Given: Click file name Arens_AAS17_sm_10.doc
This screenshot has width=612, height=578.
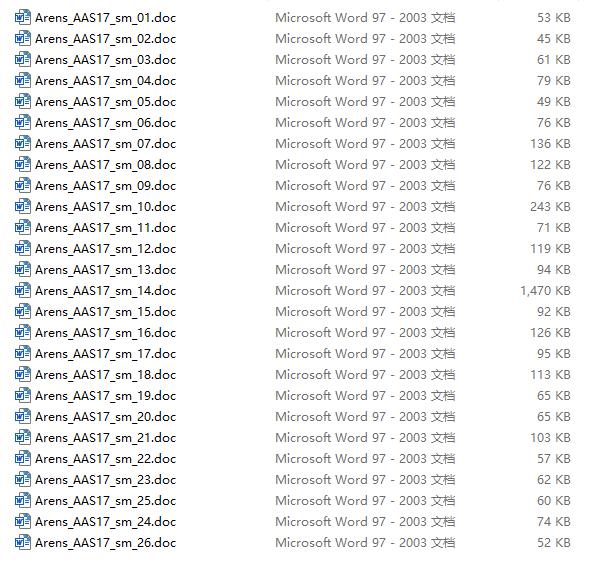Looking at the screenshot, I should (x=105, y=207).
